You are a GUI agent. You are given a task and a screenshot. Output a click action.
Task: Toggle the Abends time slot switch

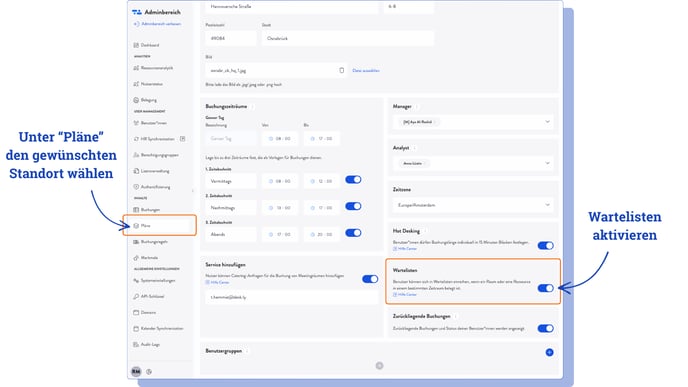click(x=353, y=233)
